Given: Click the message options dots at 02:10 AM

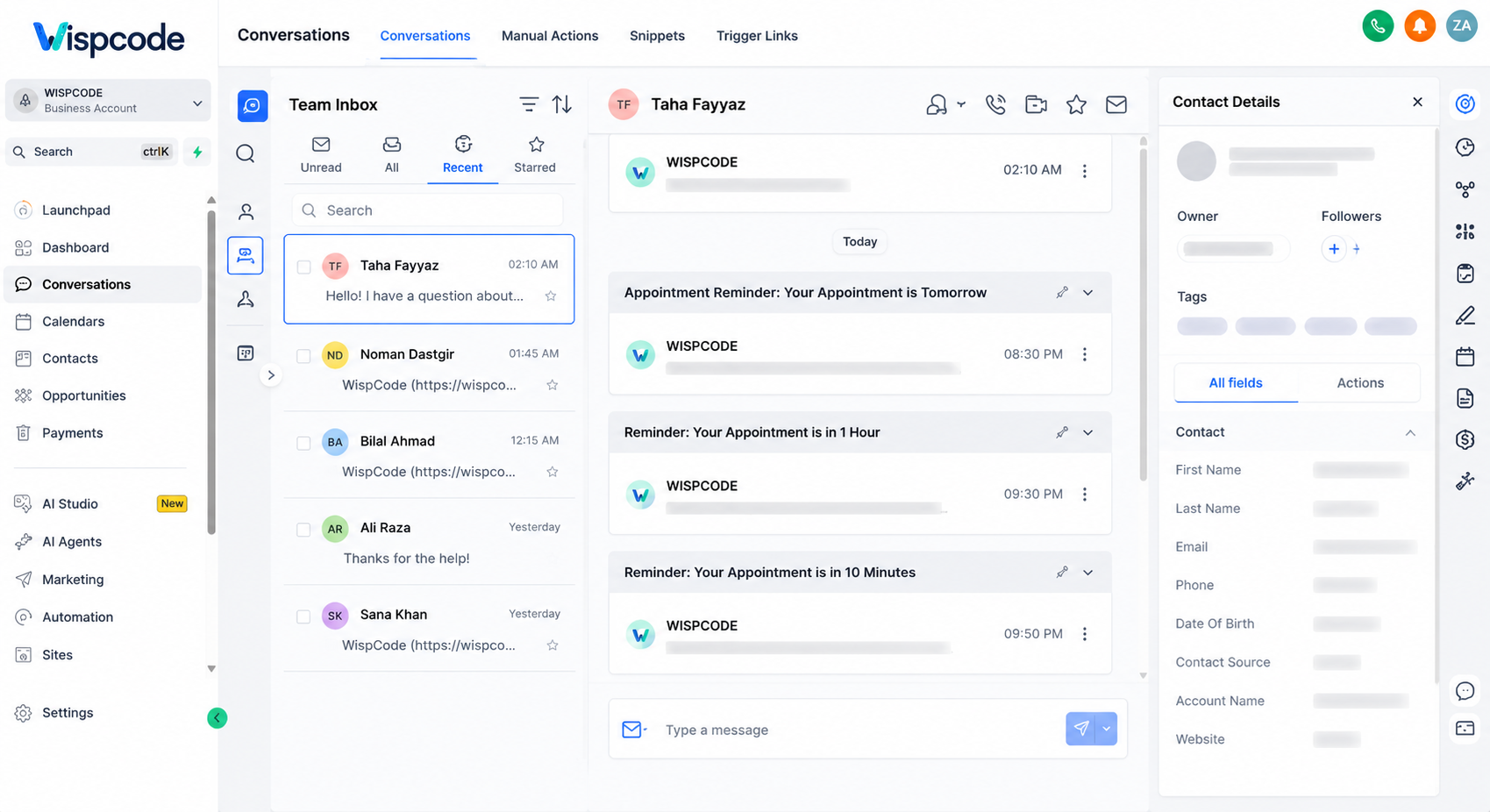Looking at the screenshot, I should [x=1085, y=171].
